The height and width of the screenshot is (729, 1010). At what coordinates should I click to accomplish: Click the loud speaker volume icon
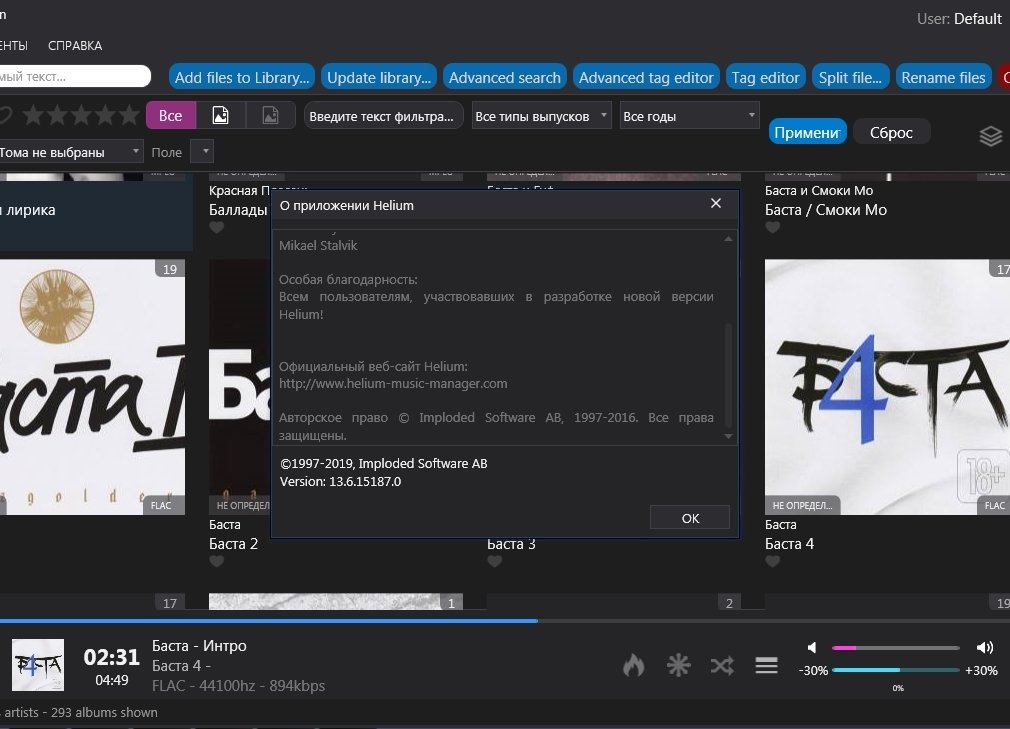point(984,647)
